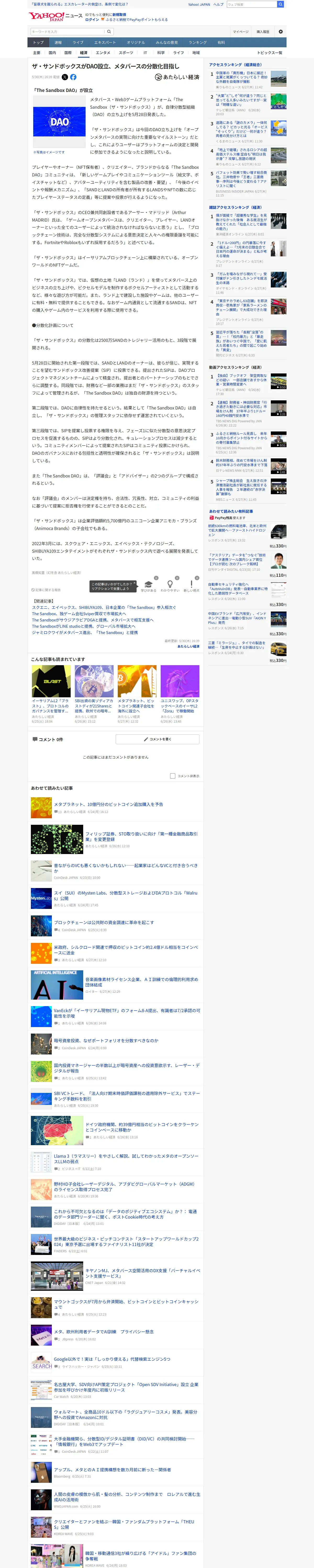This screenshot has height=1568, width=314.
Task: Click the web search magnifier button
Action: (281, 4)
